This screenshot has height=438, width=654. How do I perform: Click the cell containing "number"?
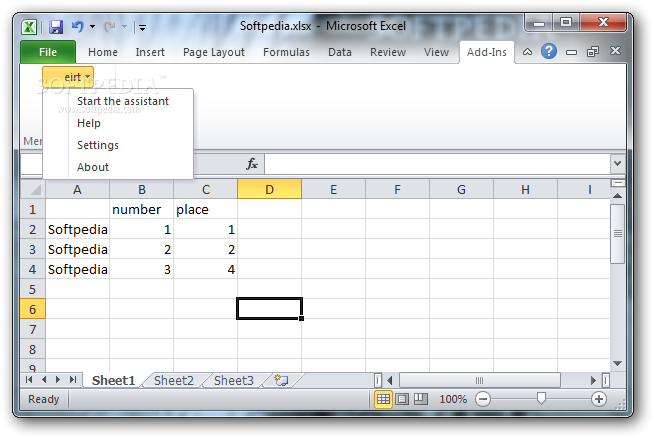pyautogui.click(x=142, y=209)
